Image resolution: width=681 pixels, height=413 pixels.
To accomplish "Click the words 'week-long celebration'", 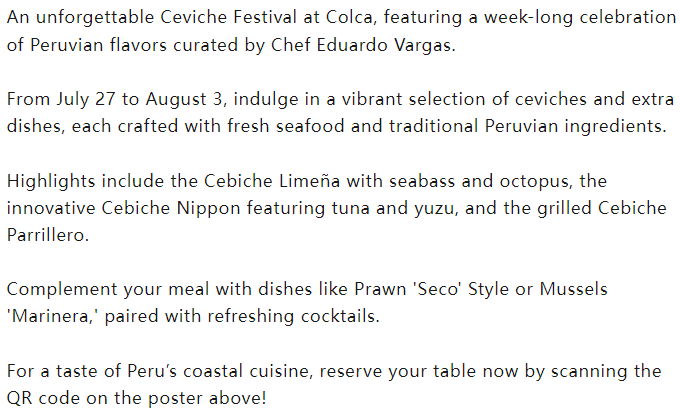I will [x=580, y=17].
